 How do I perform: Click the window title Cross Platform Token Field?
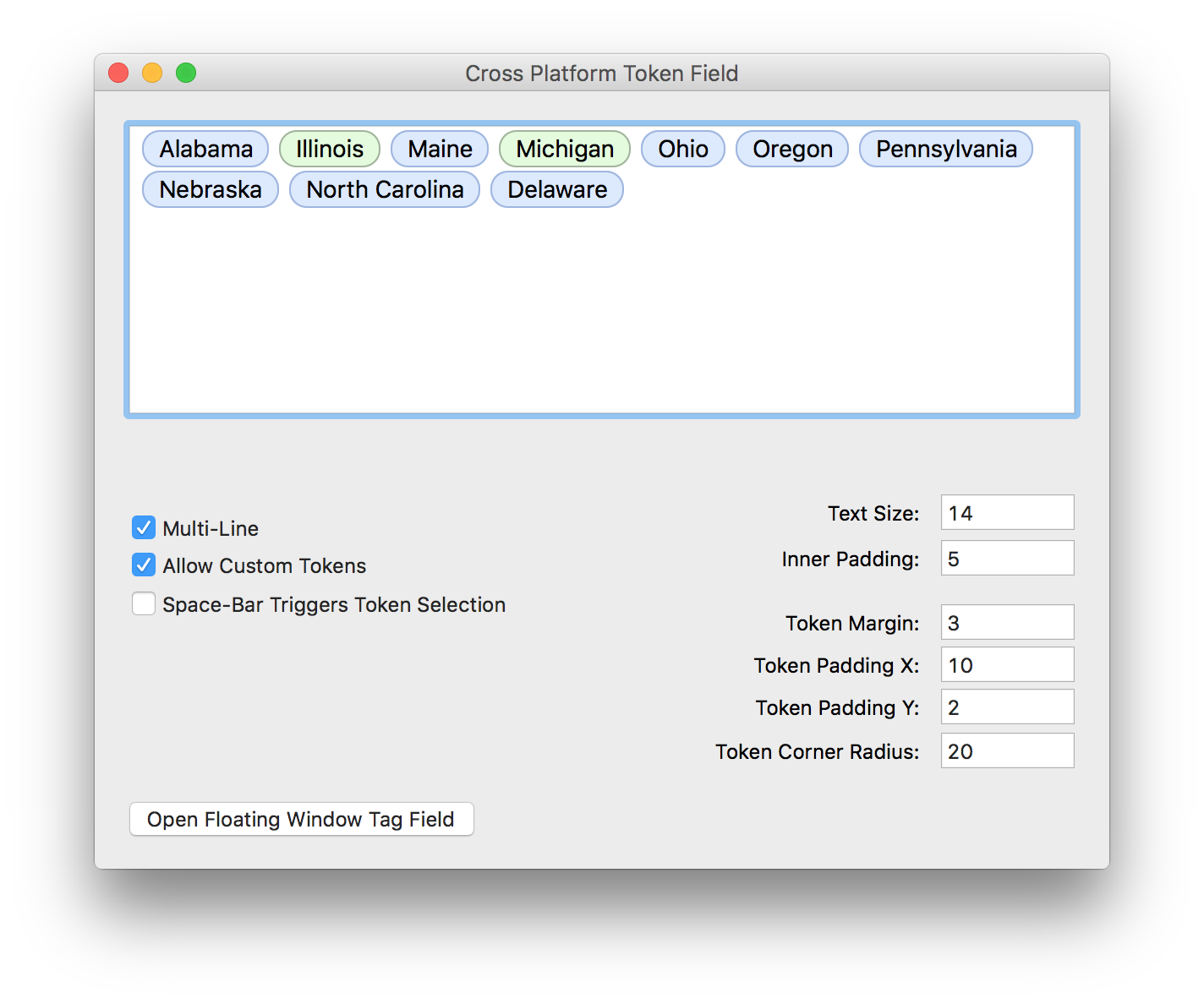coord(602,74)
